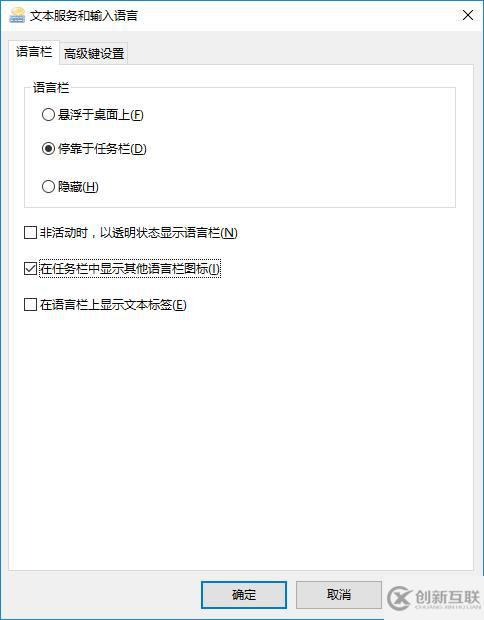Click the dialog's keyboard icon in title bar
Screen dimensions: 484x620
17,15
